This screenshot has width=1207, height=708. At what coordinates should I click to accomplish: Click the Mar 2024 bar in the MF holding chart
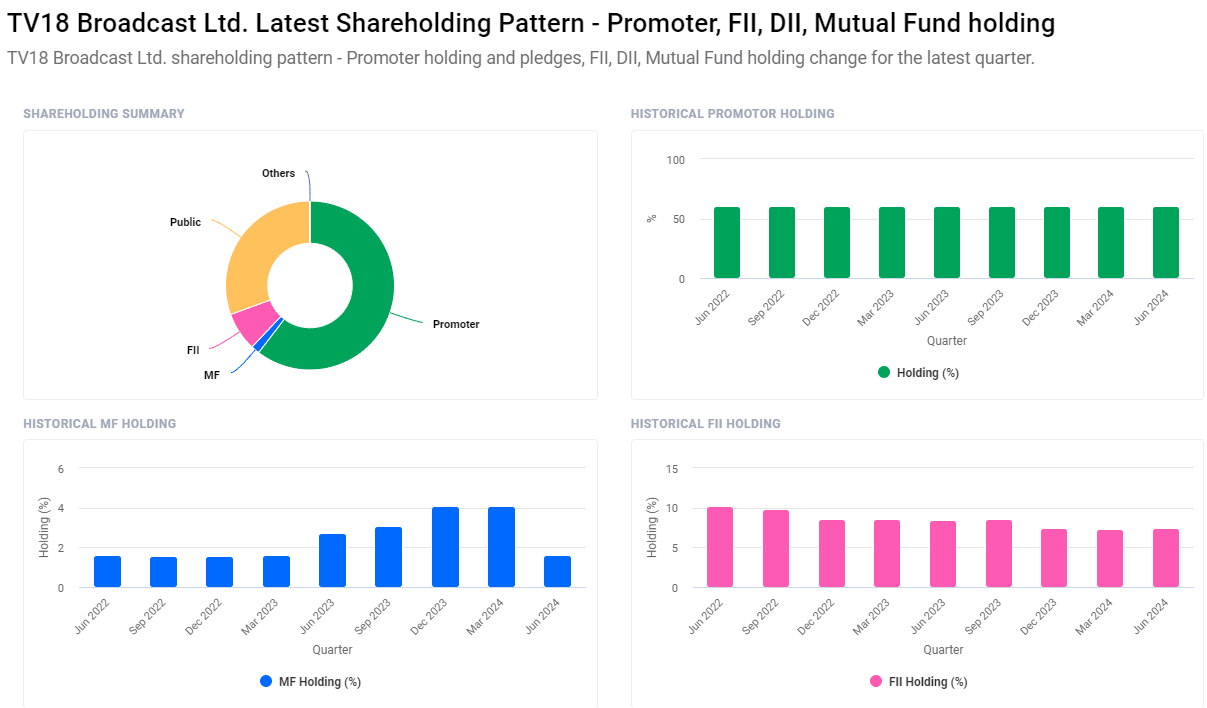[501, 548]
